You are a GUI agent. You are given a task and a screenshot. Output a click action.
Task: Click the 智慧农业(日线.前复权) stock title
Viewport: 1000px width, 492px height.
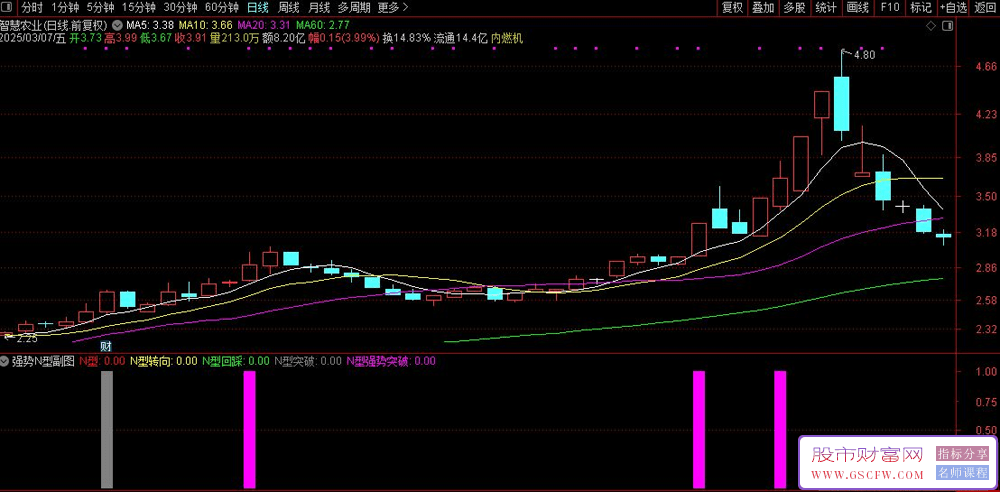[x=55, y=26]
